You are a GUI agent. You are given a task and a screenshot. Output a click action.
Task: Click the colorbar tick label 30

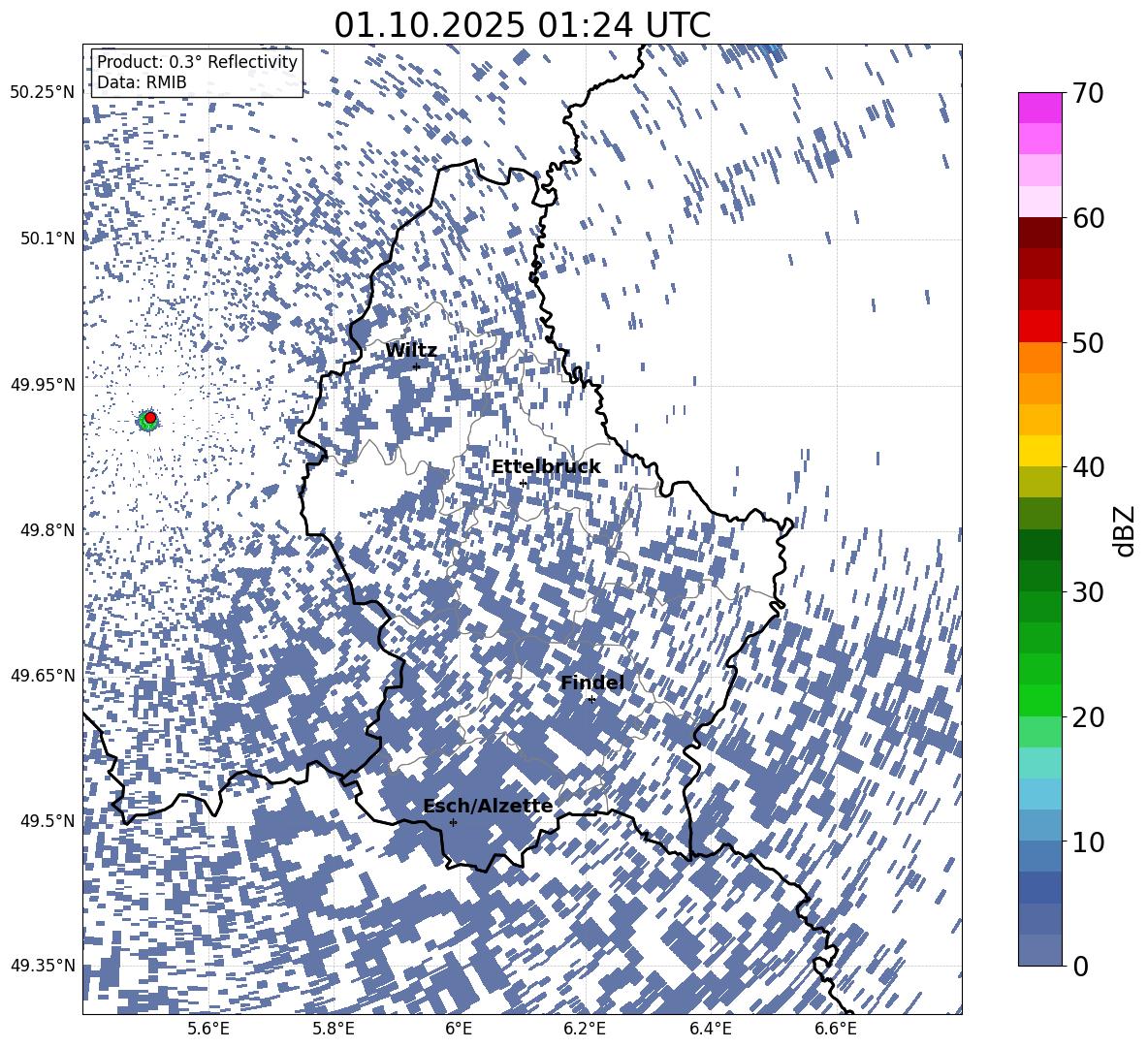1088,591
